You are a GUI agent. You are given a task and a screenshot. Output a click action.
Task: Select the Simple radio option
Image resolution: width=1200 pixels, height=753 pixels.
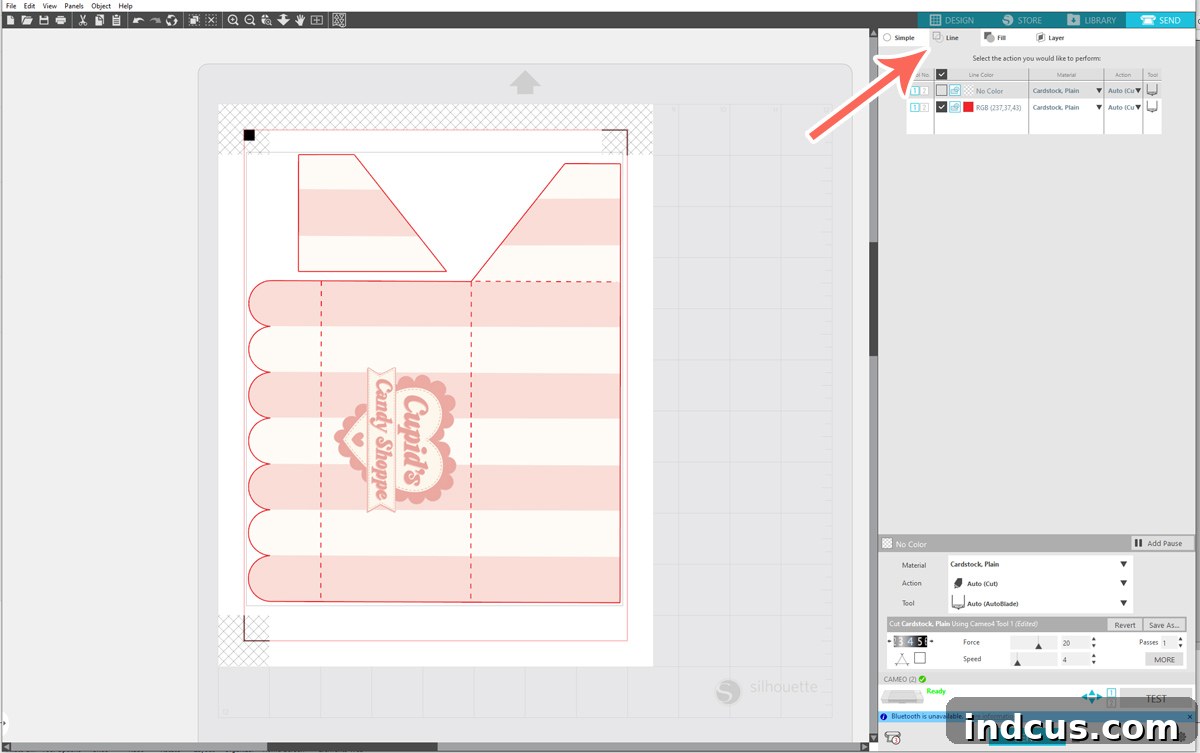coord(887,38)
